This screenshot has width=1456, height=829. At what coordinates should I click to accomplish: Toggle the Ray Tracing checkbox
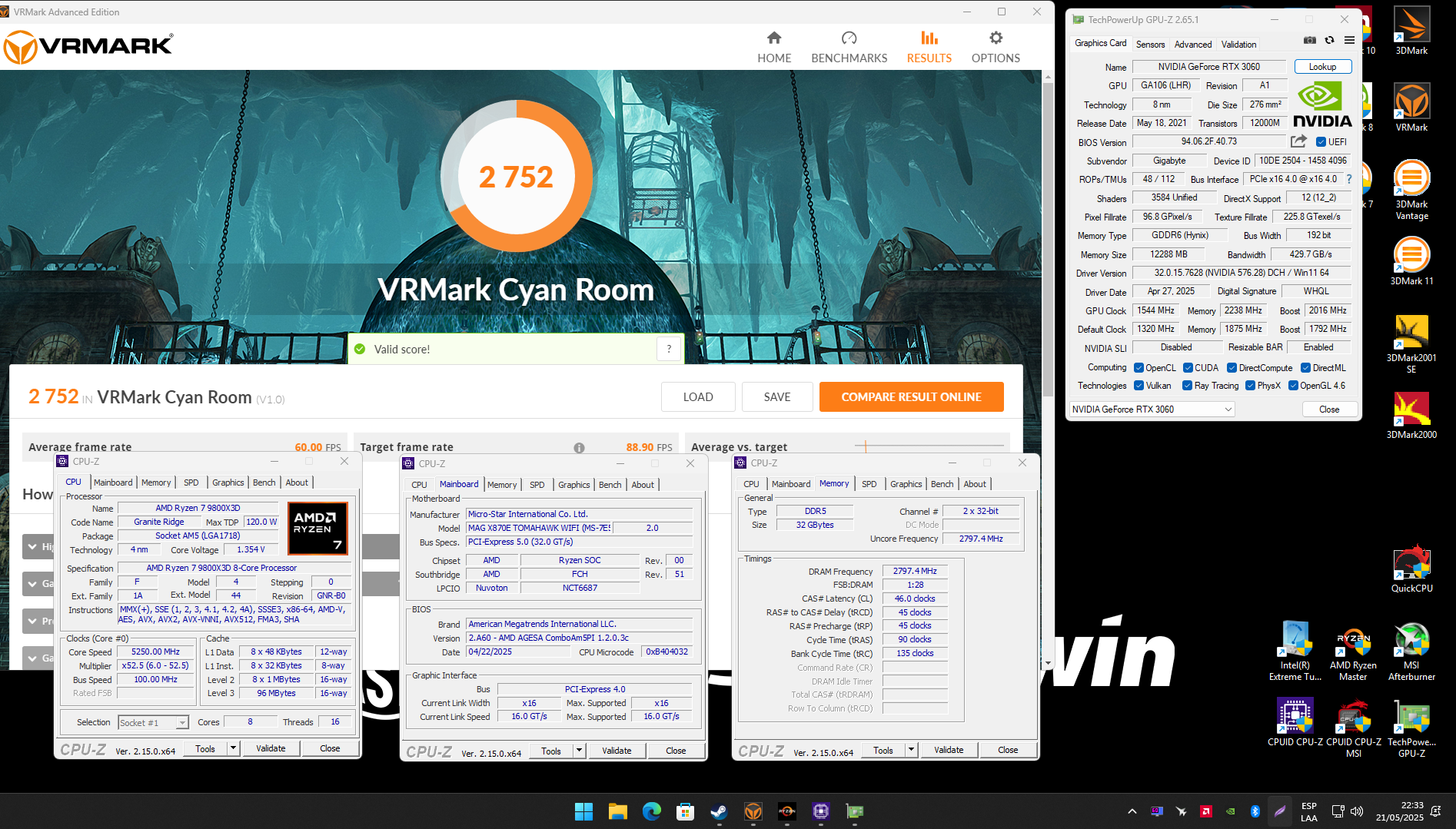pos(1188,386)
